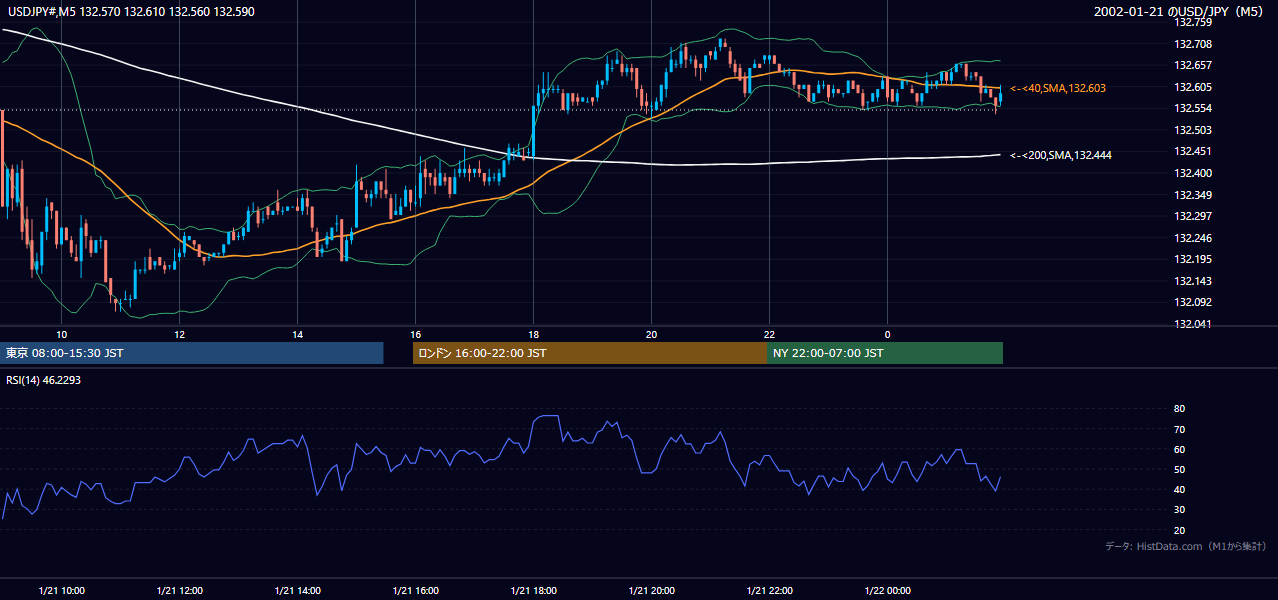The height and width of the screenshot is (600, 1278).
Task: Click hour label 22 under price chart
Action: click(770, 334)
